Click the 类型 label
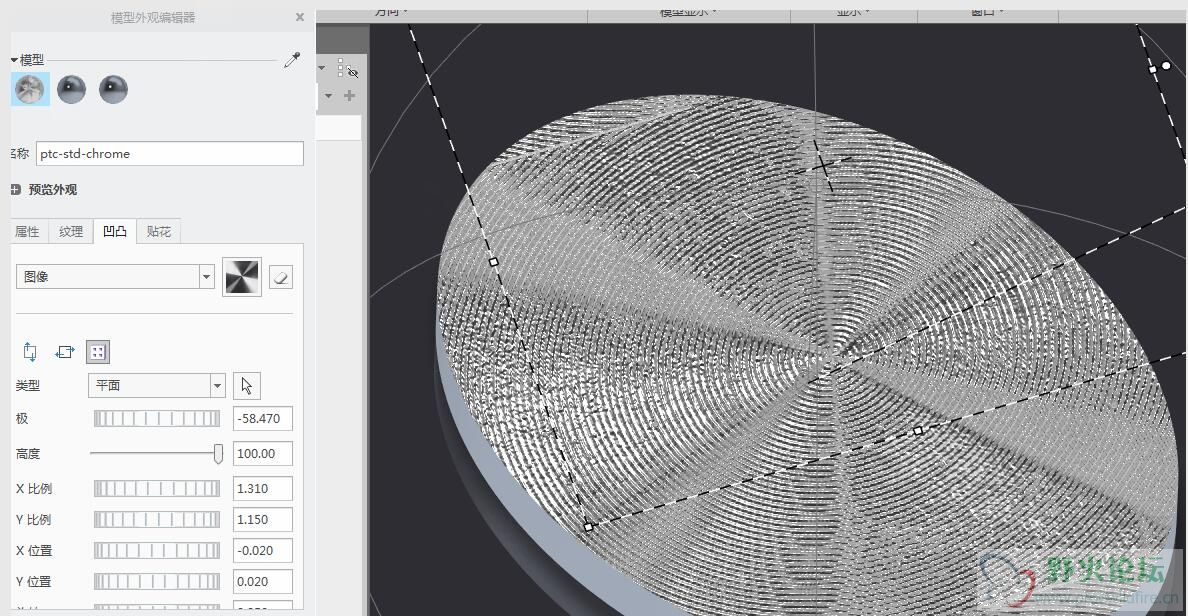1188x616 pixels. (x=28, y=386)
